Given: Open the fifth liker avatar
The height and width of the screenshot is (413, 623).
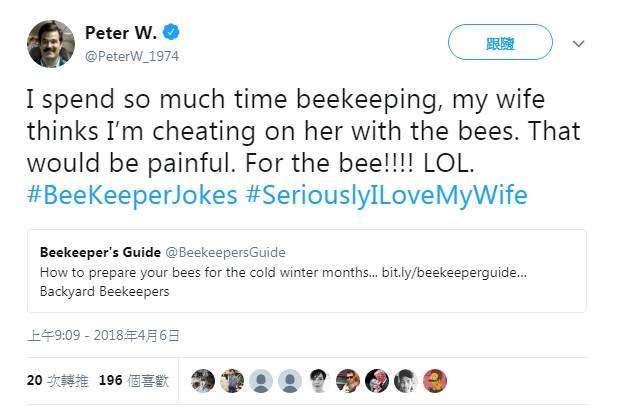Looking at the screenshot, I should coord(320,380).
